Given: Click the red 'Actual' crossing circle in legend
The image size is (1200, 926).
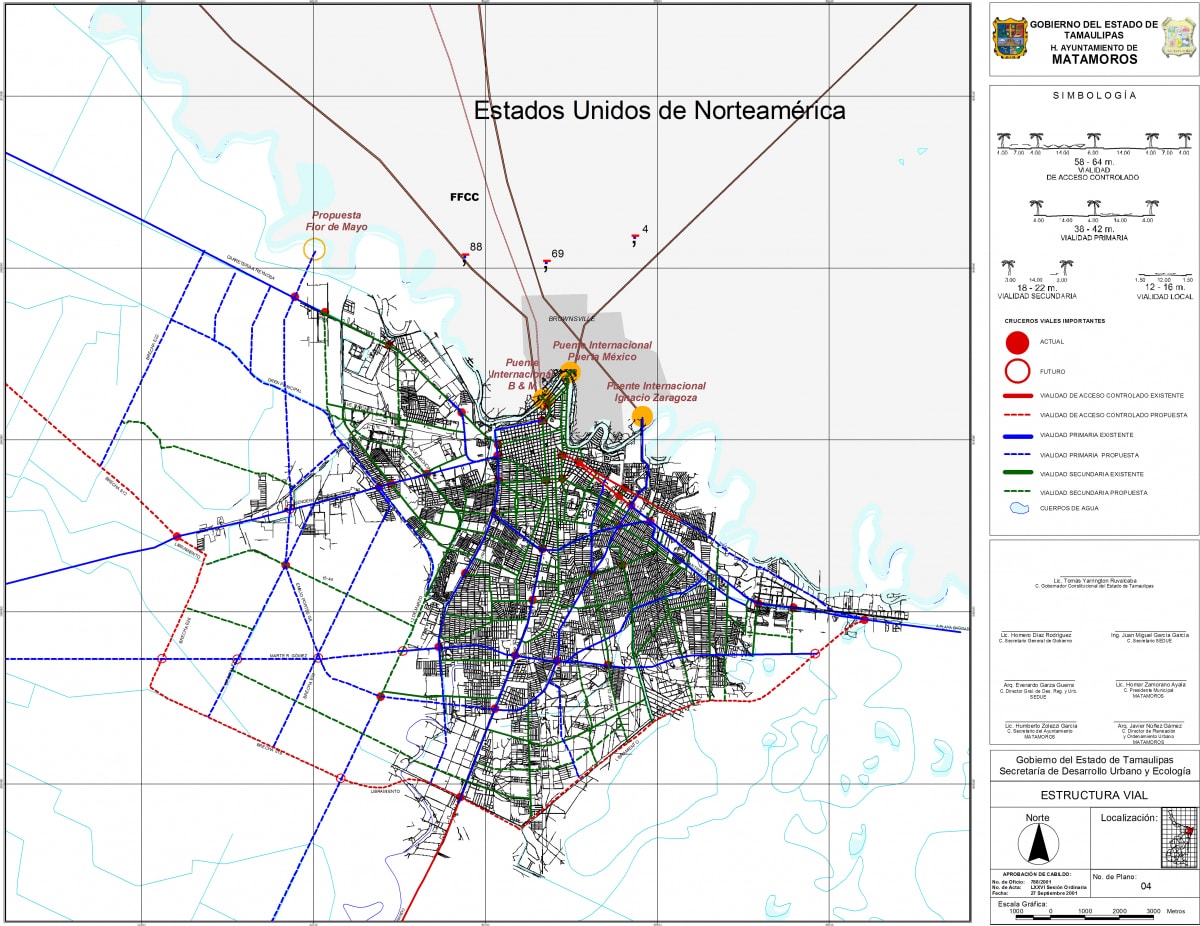Looking at the screenshot, I should pyautogui.click(x=1017, y=342).
